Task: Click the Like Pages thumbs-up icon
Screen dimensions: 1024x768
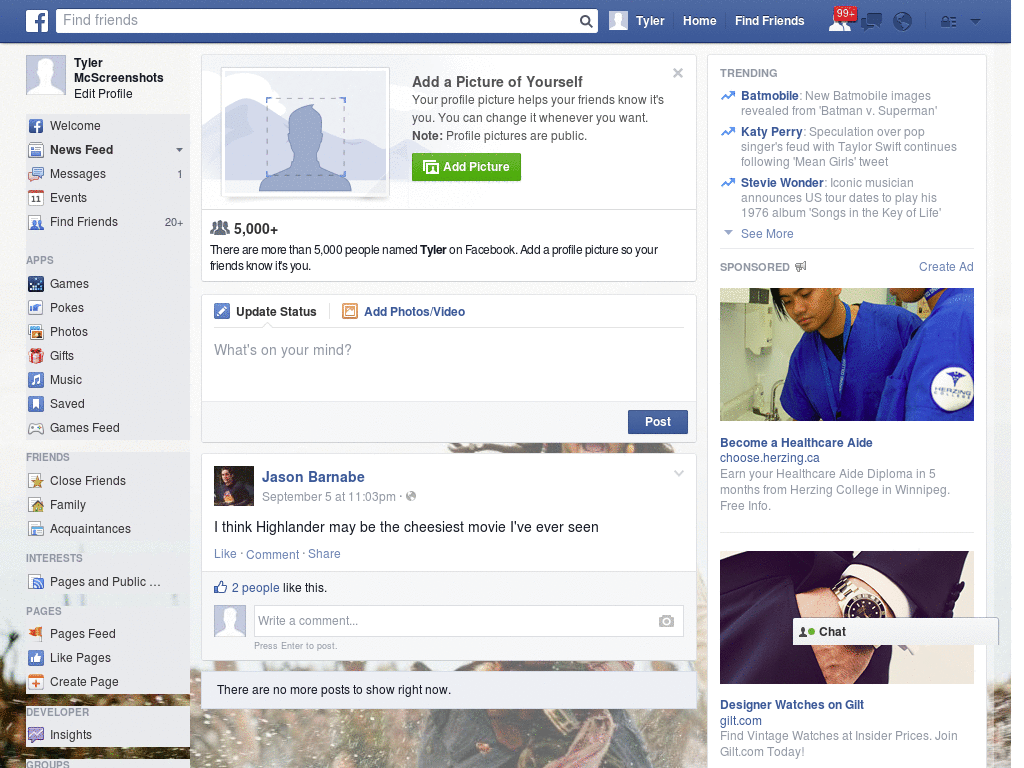Action: [x=36, y=658]
